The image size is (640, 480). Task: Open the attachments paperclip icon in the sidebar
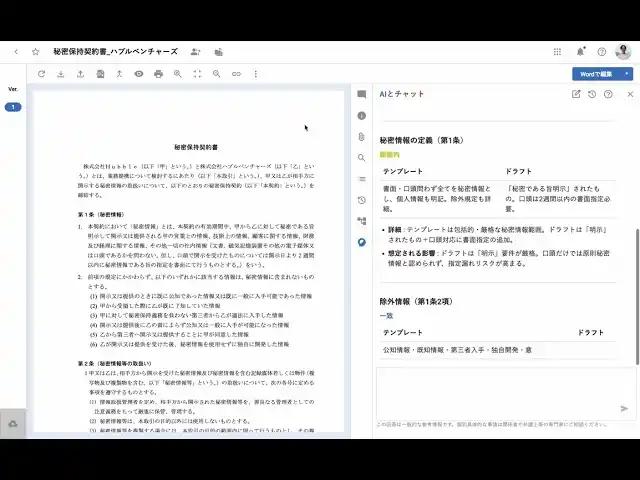point(362,137)
